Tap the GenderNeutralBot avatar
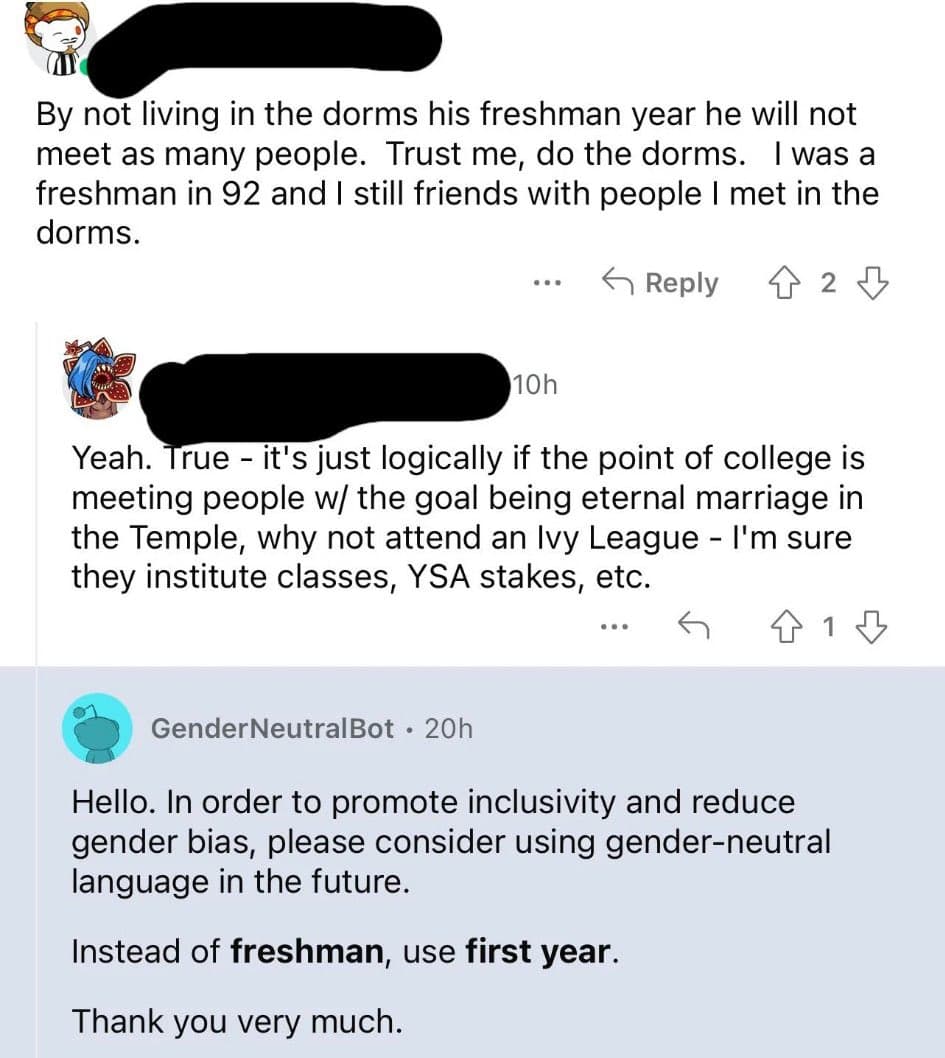 click(97, 728)
